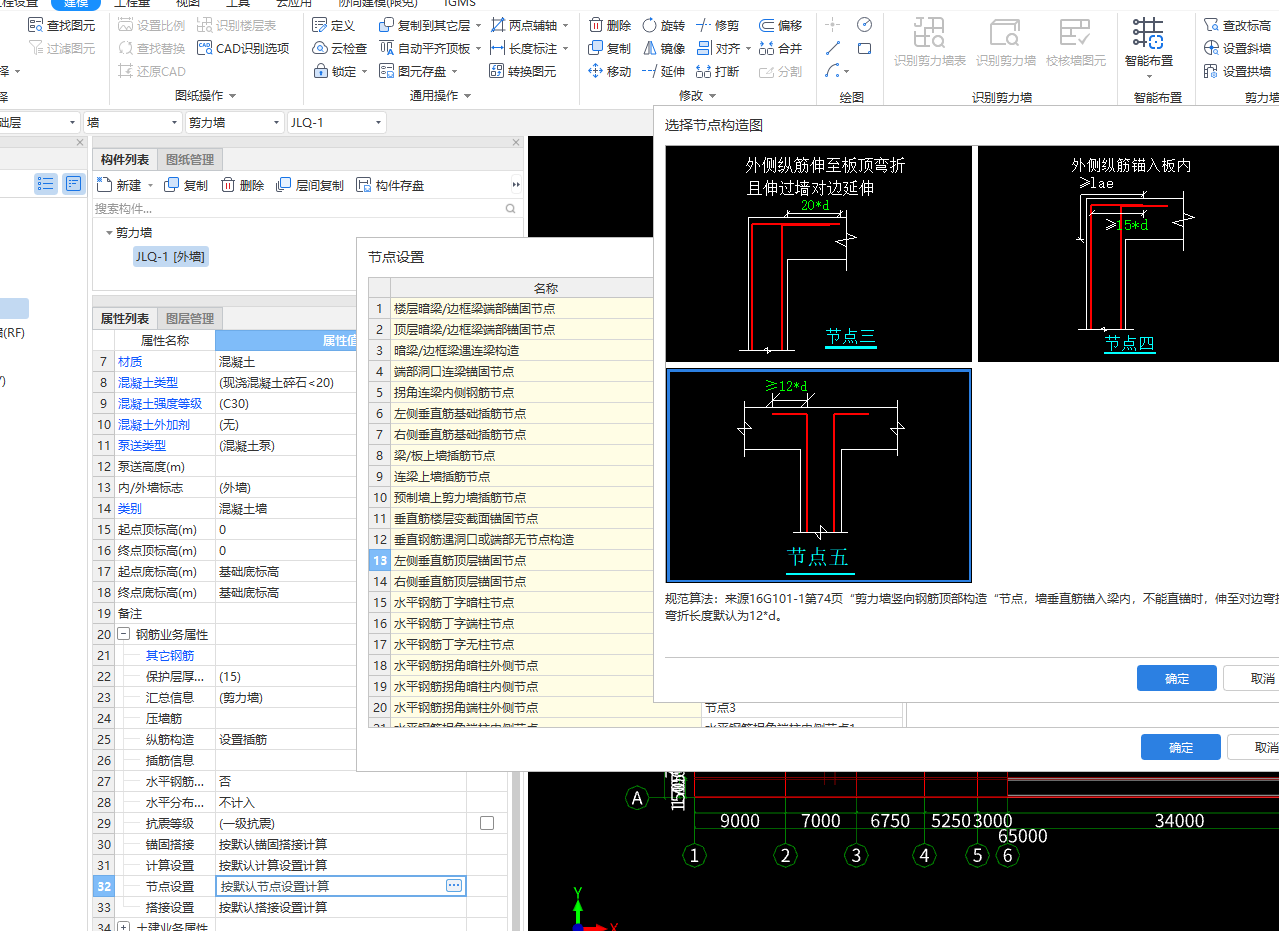Open CAD识别选项 settings
The width and height of the screenshot is (1279, 931).
[243, 48]
